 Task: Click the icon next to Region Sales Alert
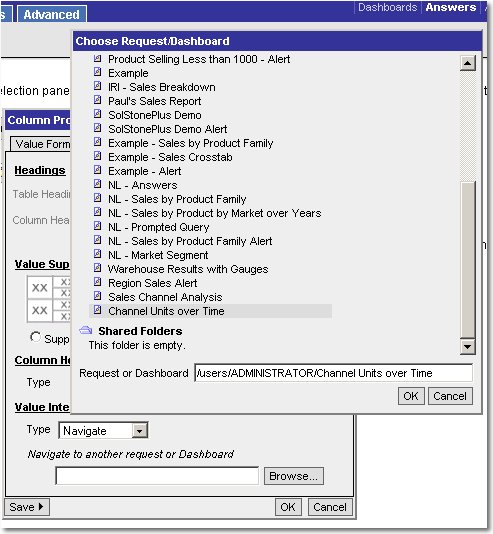point(97,282)
